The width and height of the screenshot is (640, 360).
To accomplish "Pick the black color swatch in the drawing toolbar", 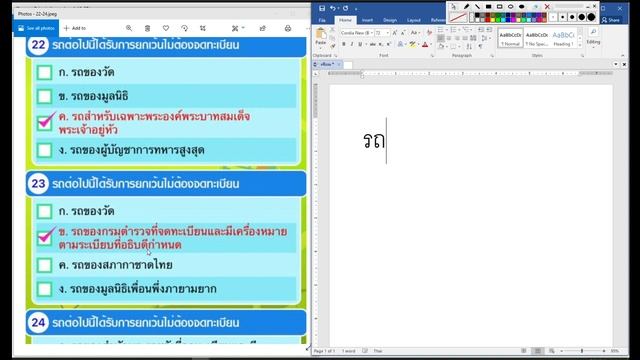I will pyautogui.click(x=477, y=15).
